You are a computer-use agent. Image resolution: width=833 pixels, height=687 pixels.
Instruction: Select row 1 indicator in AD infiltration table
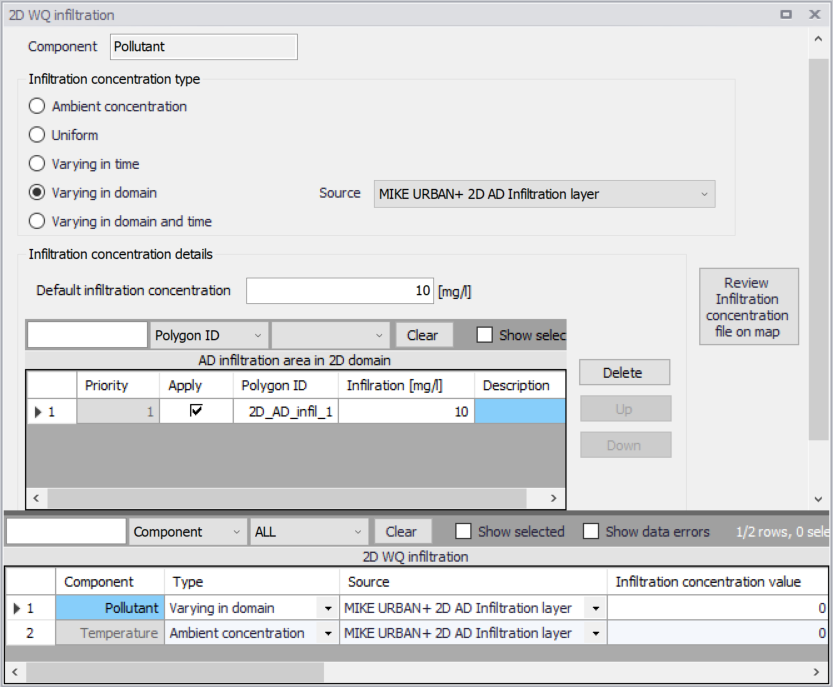(x=52, y=411)
